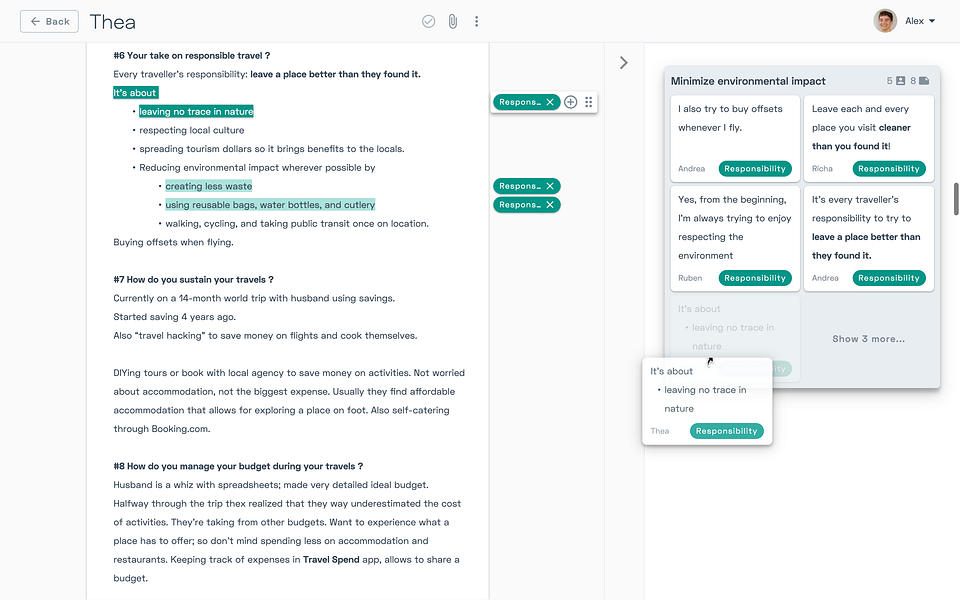Click highlighted text 'creating less waste'
This screenshot has width=960, height=600.
(209, 186)
